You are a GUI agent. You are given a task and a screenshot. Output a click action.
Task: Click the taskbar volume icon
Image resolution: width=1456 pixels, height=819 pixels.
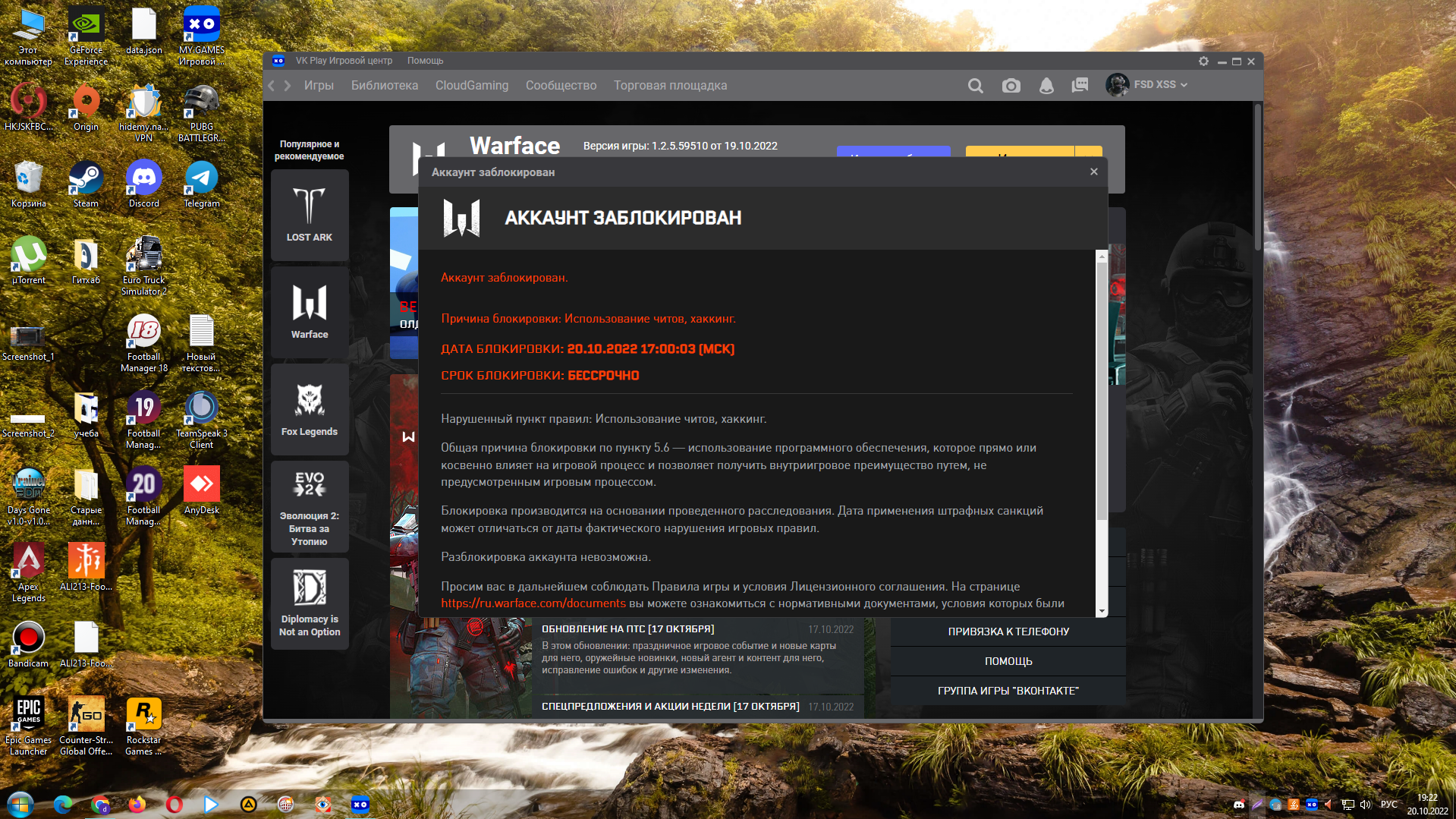click(1366, 805)
